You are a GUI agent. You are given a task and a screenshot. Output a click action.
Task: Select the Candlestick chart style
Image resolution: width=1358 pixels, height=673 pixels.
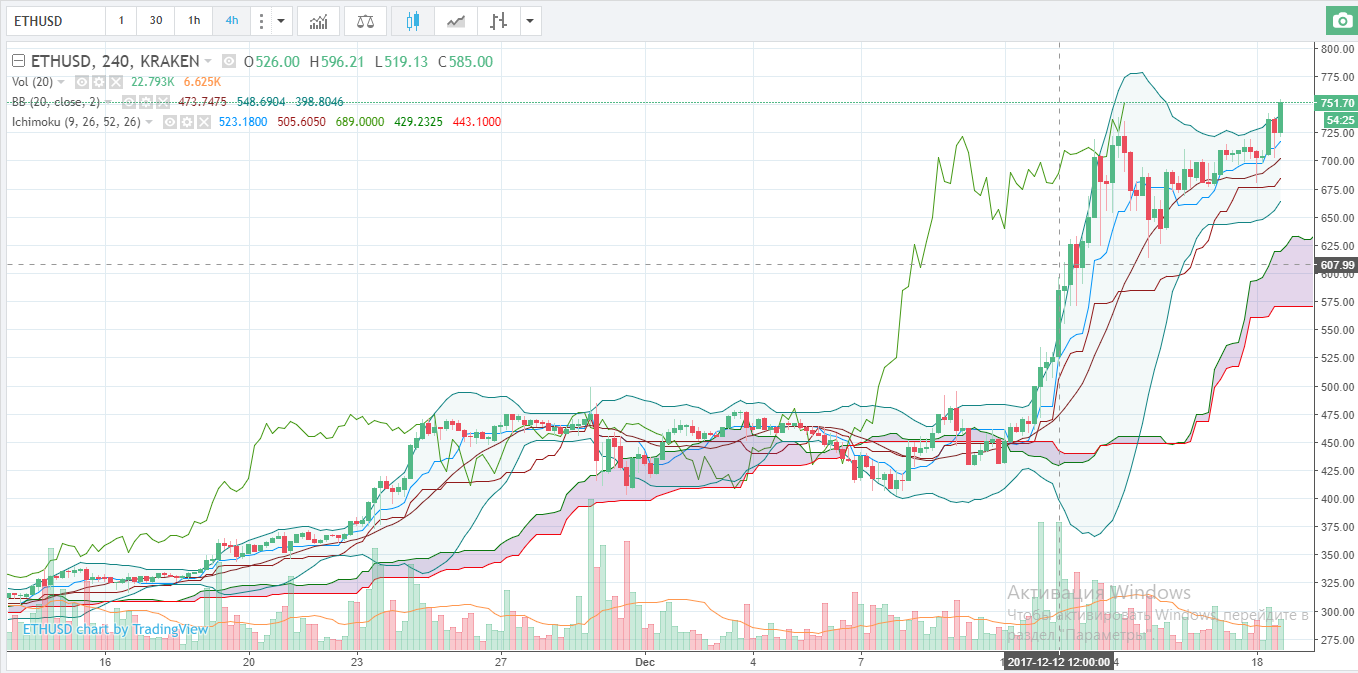[412, 20]
